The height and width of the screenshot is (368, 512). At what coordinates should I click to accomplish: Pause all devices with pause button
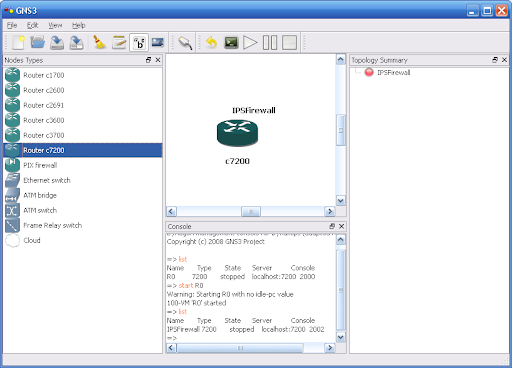click(270, 43)
